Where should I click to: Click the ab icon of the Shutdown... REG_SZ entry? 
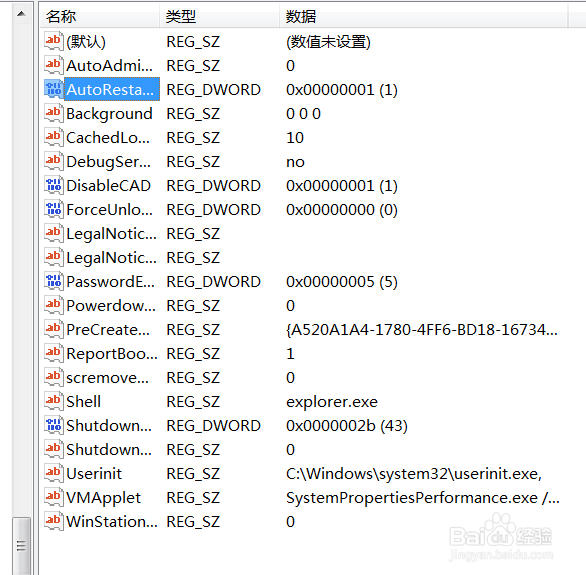pyautogui.click(x=53, y=449)
